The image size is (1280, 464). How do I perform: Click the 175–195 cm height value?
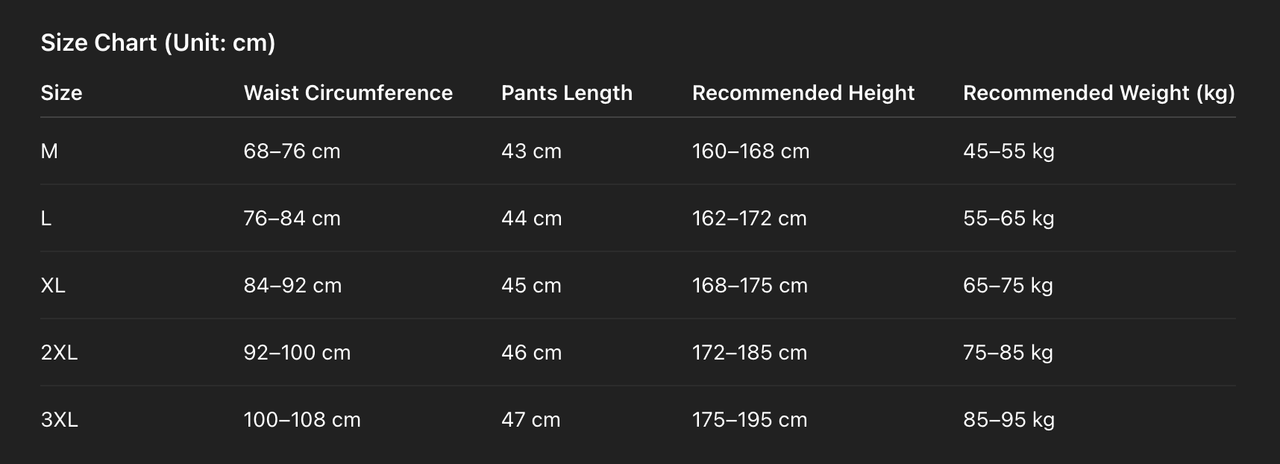click(x=749, y=419)
